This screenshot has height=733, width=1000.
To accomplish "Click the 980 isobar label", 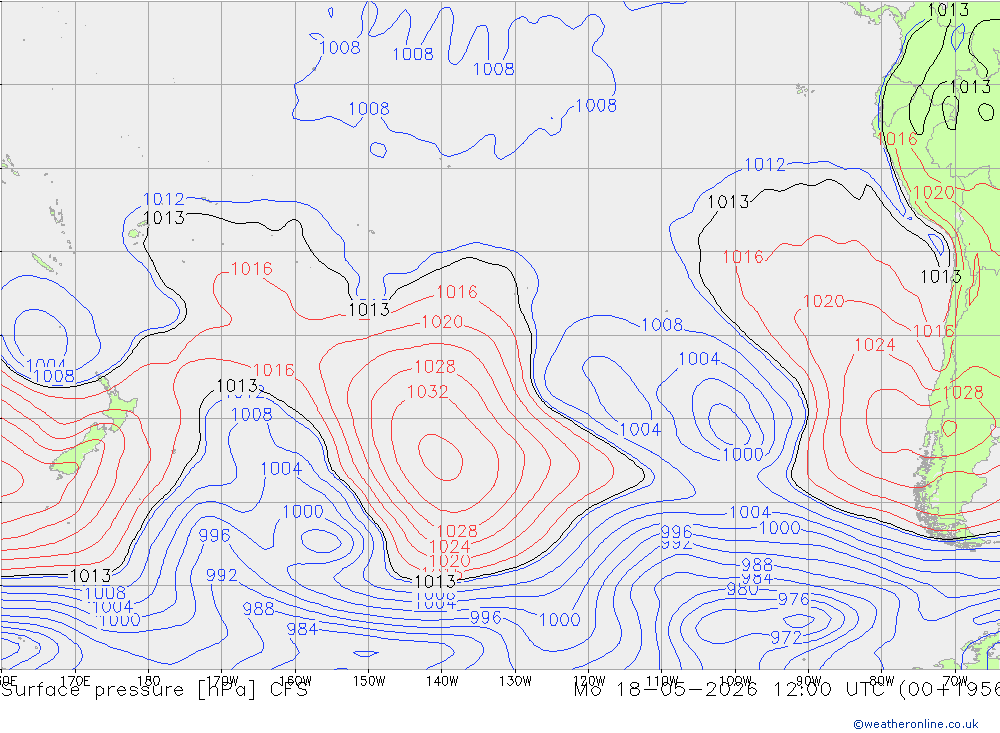I will (x=742, y=589).
